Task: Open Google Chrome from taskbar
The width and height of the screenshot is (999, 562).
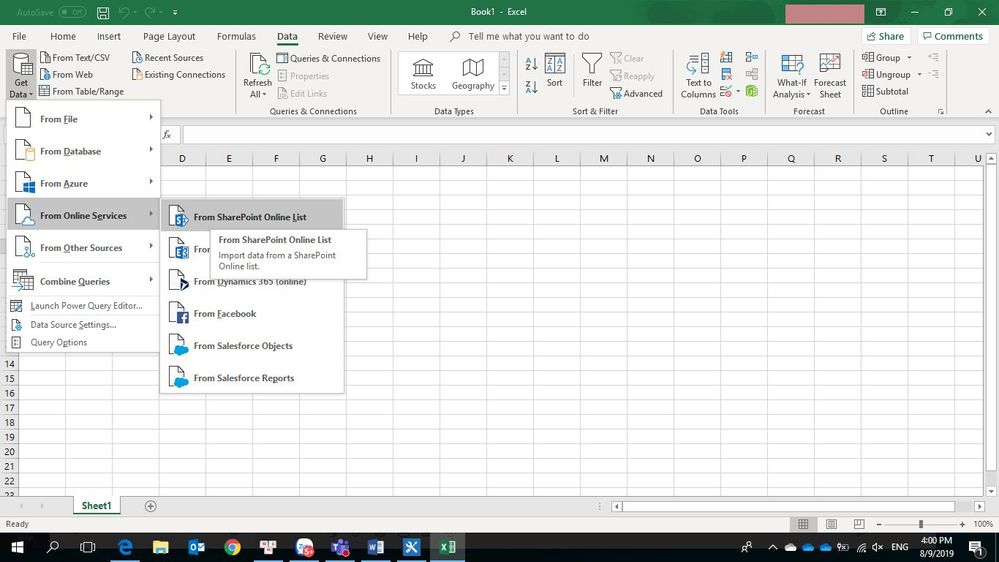Action: click(233, 547)
